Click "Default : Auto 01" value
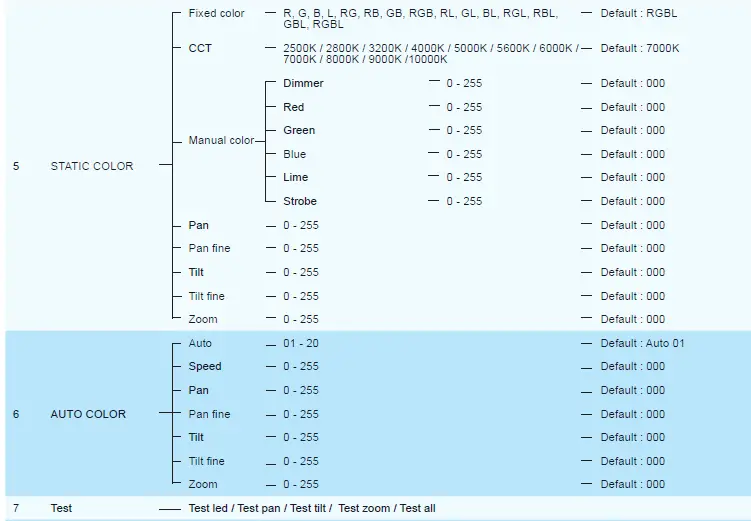The image size is (751, 521). tap(643, 343)
